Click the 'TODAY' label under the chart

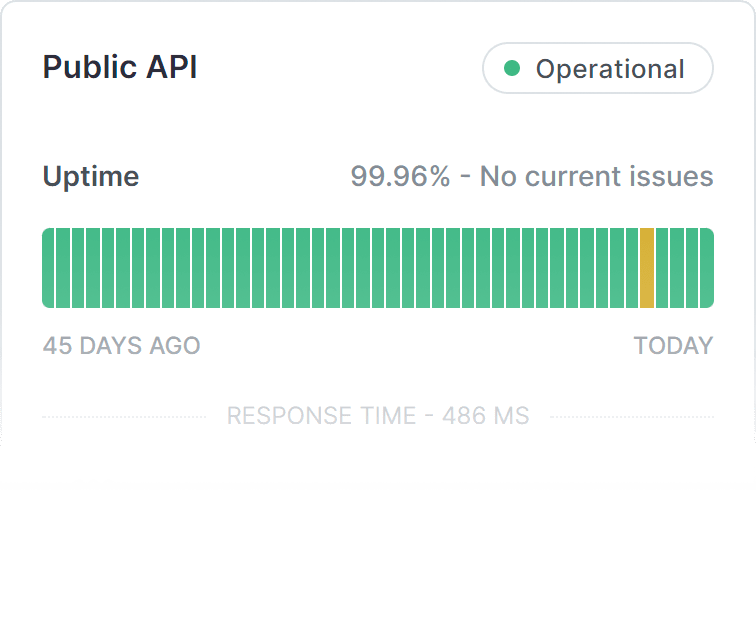click(x=673, y=346)
